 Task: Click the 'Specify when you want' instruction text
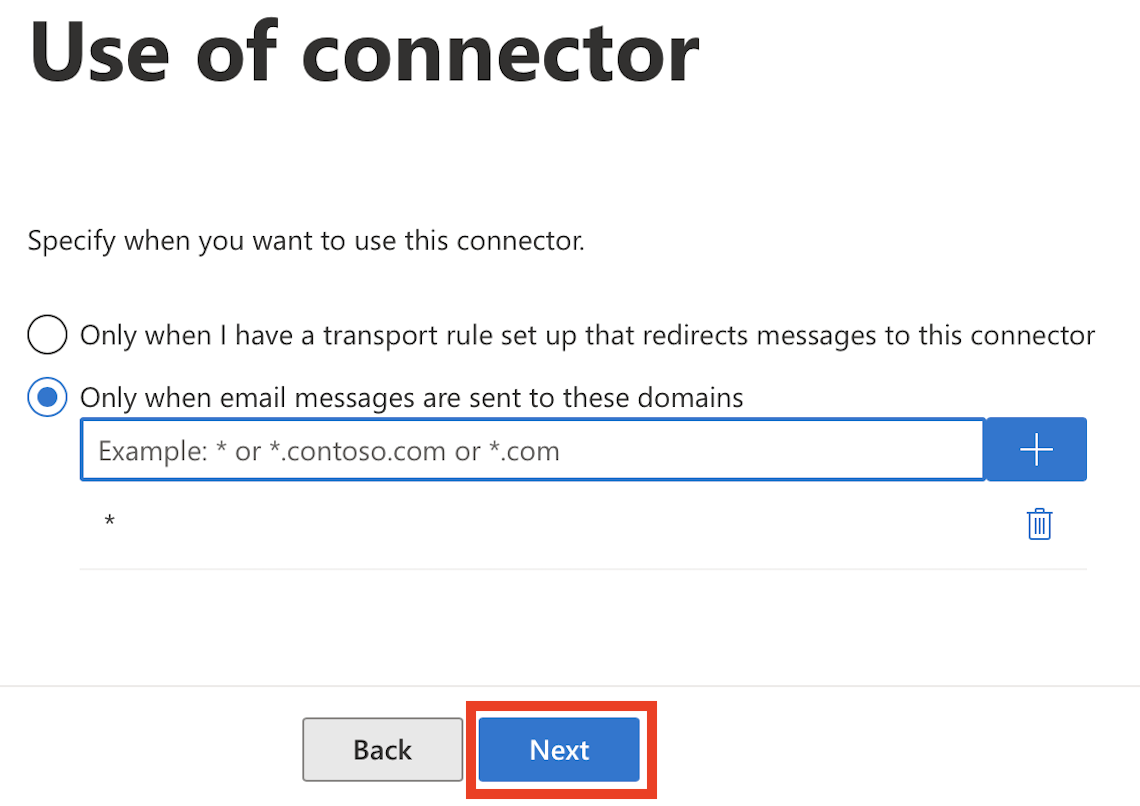[x=306, y=241]
